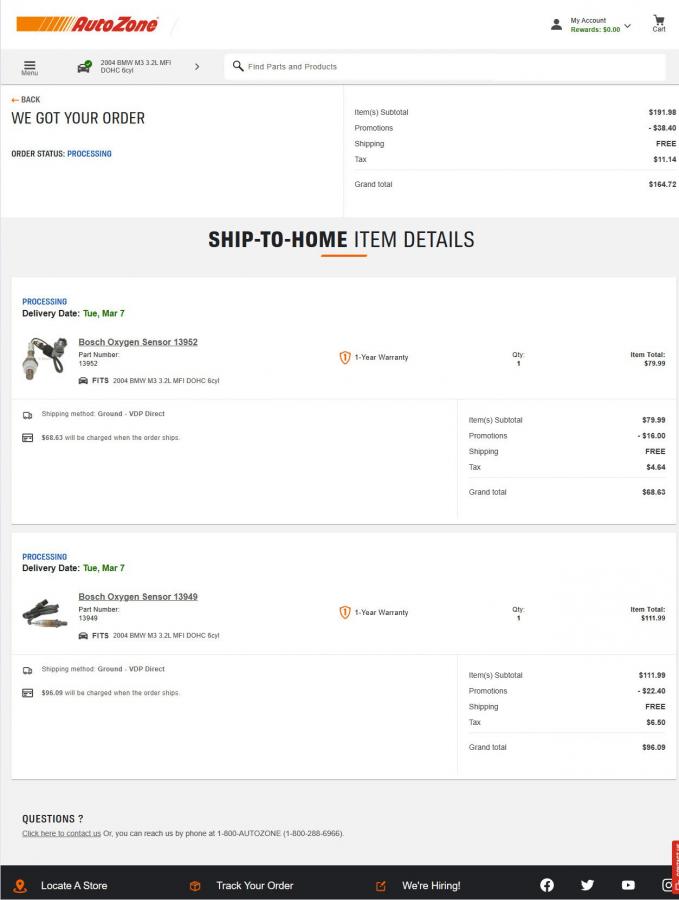Expand the My Account dropdown chevron
The height and width of the screenshot is (900, 679).
click(628, 25)
